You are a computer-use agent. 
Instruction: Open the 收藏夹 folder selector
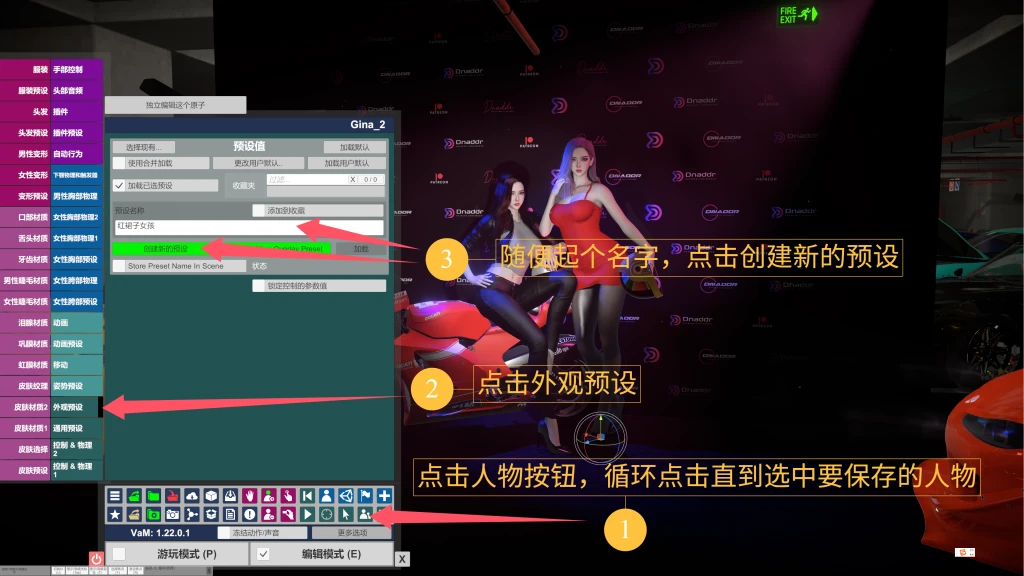coord(245,185)
